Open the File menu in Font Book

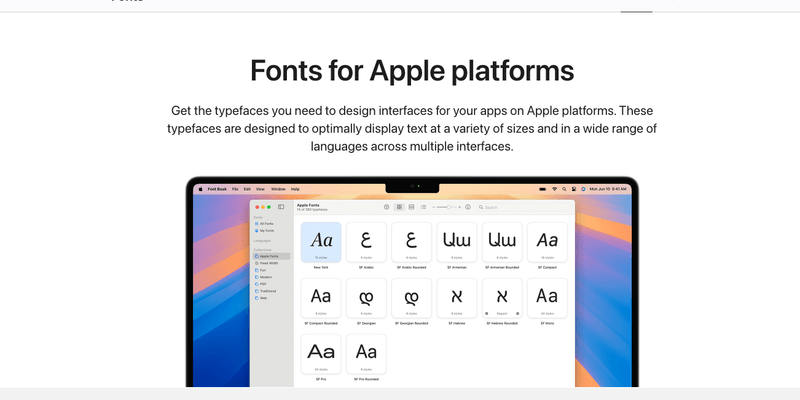coord(235,189)
